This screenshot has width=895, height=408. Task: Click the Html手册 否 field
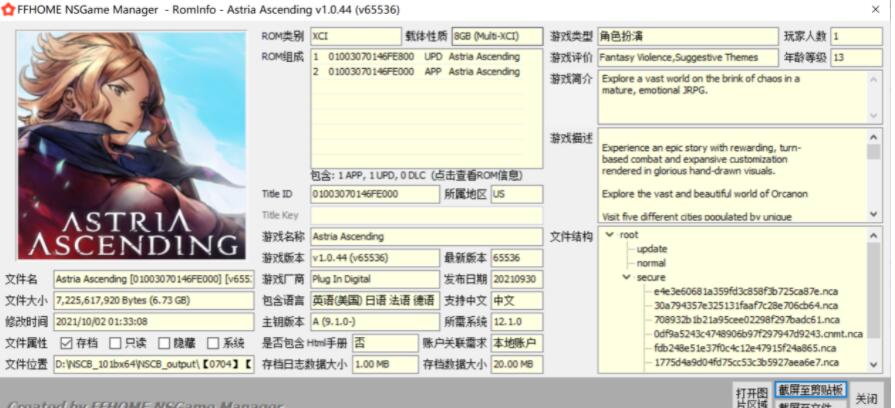click(385, 343)
